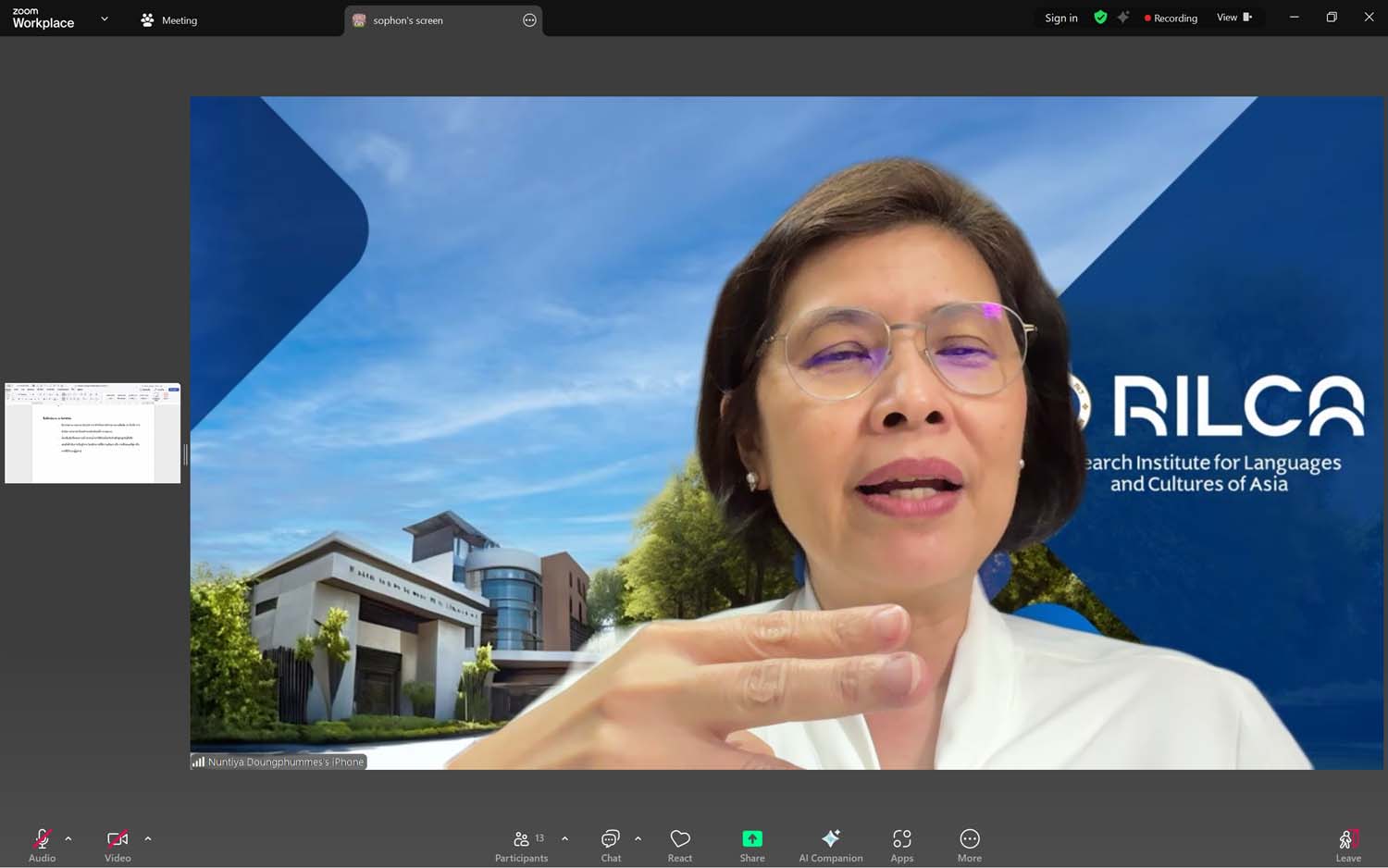
Task: Expand video settings arrow next to Video
Action: pyautogui.click(x=148, y=838)
